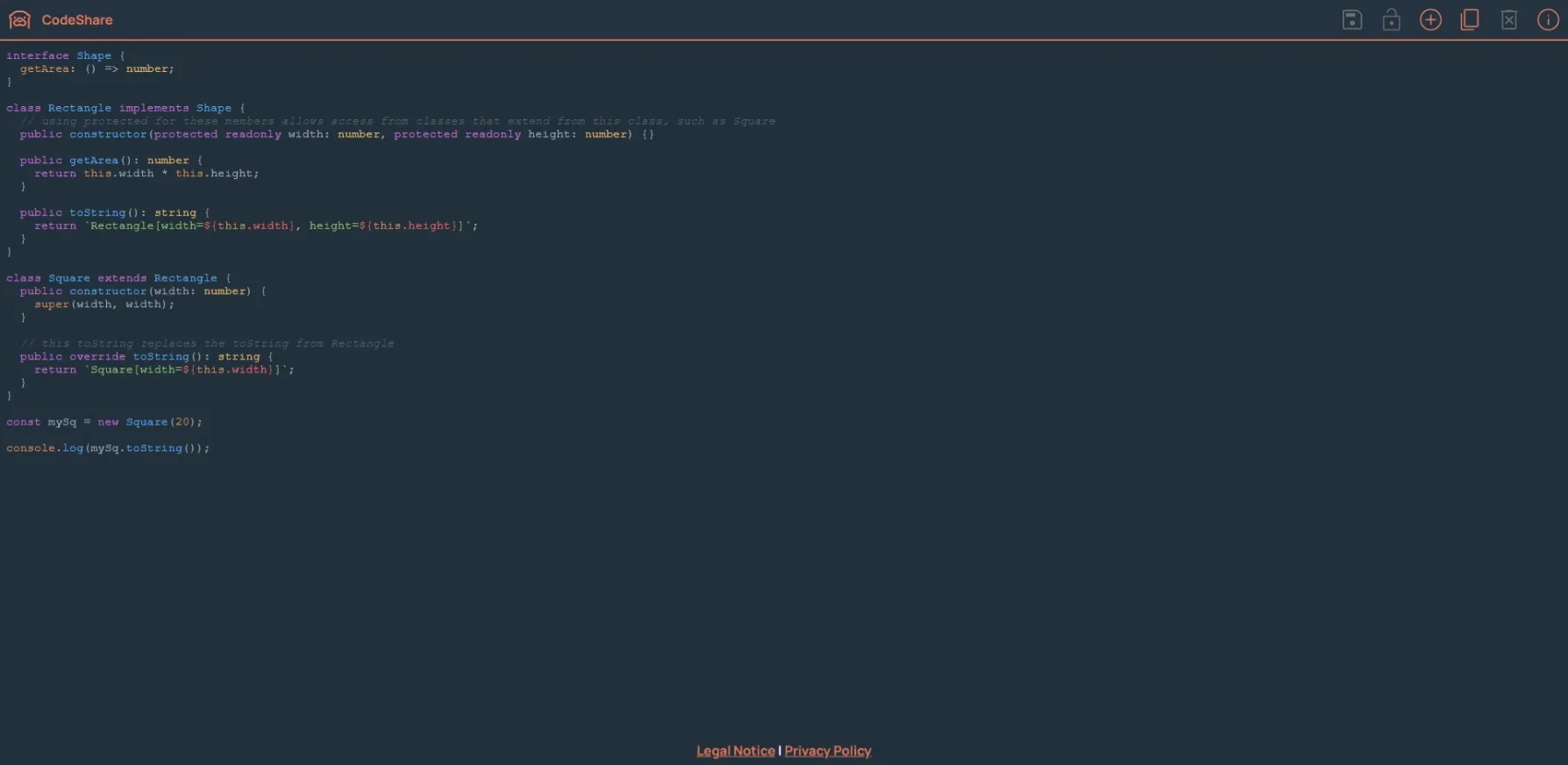1568x765 pixels.
Task: Click 'class Square extends Rectangle {' line
Action: (118, 278)
